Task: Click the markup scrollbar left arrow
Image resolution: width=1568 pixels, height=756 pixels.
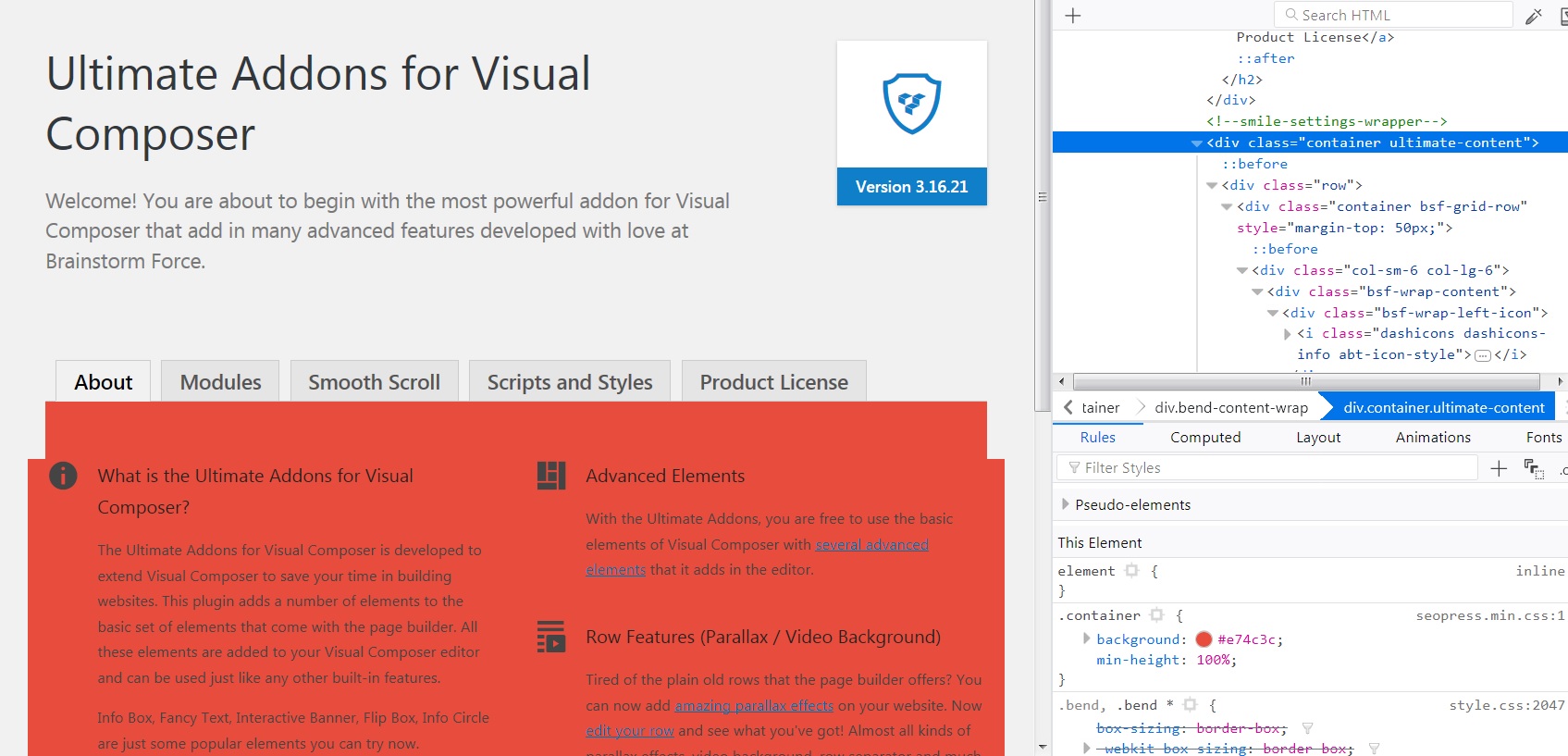Action: point(1061,381)
